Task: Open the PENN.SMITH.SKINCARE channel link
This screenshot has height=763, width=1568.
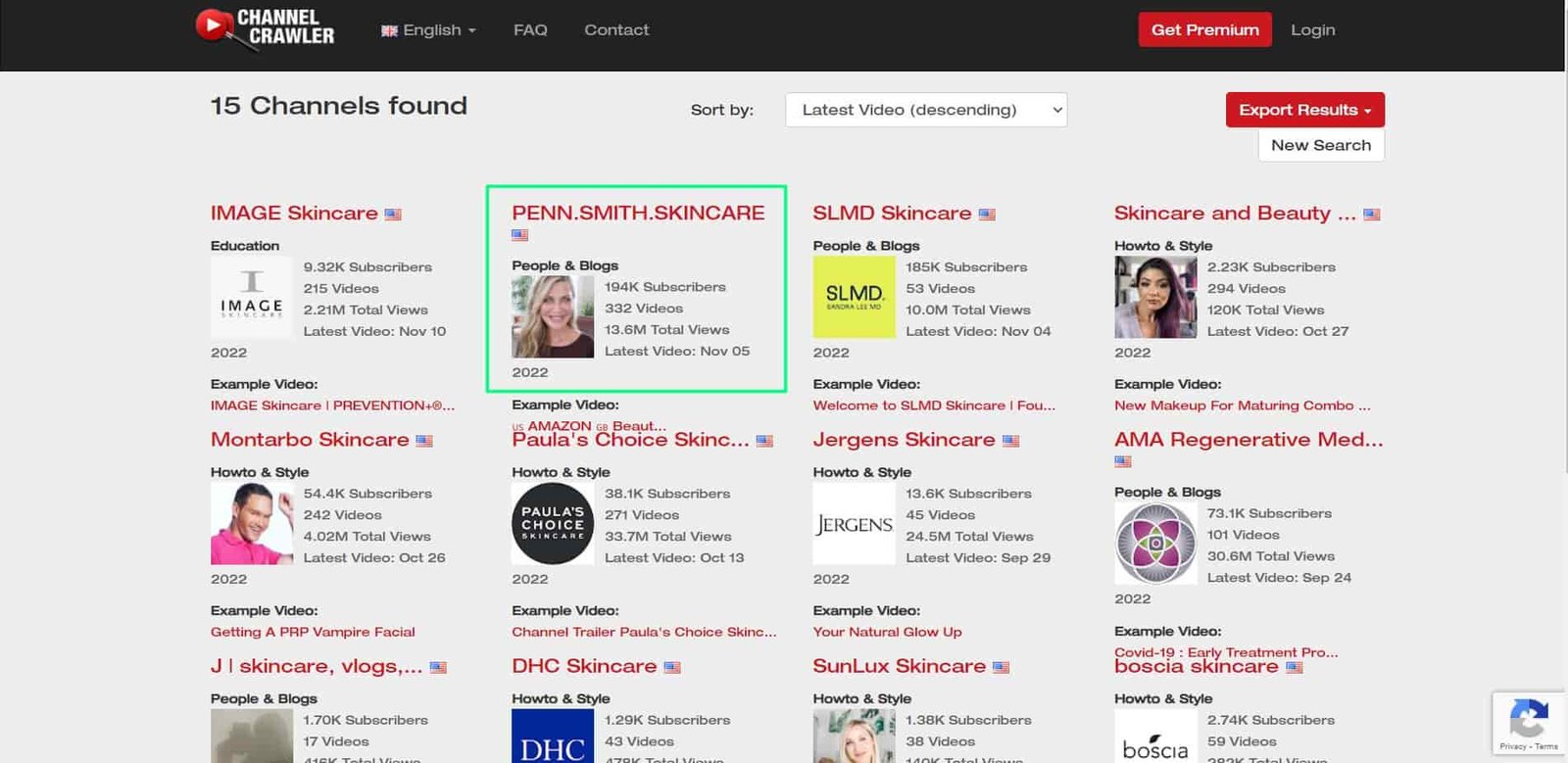Action: coord(638,214)
